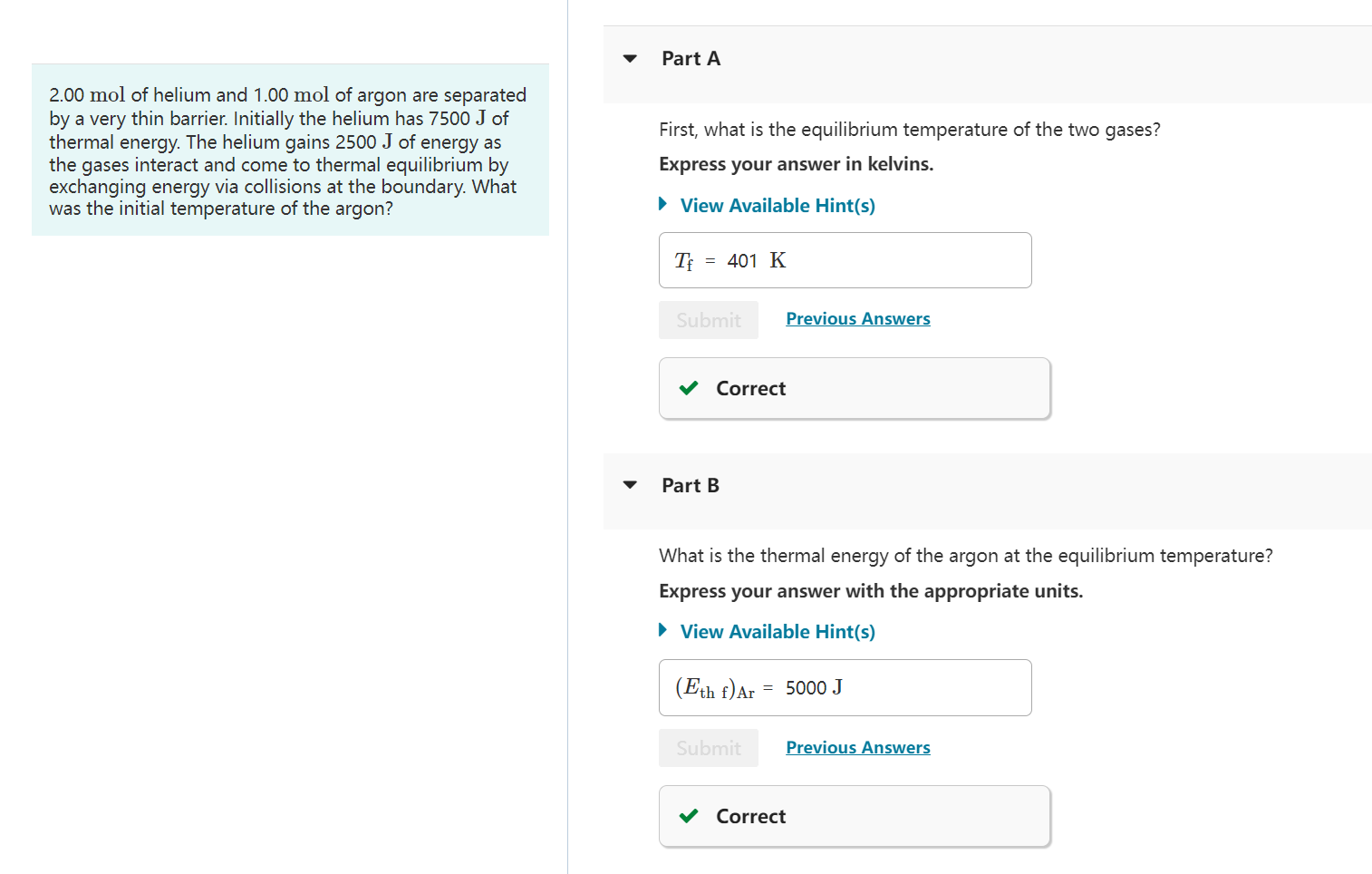Open View Available Hint(s) link for Part A

point(778,206)
